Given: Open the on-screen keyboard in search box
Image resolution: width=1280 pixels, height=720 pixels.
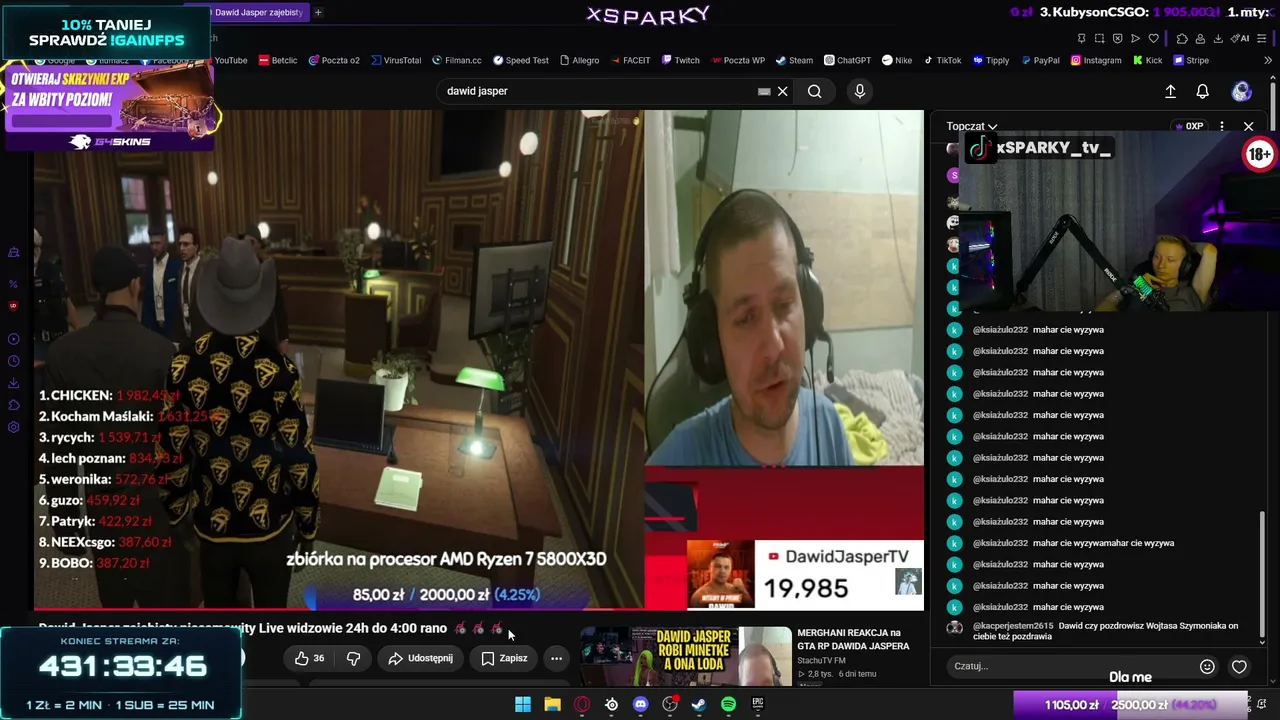Looking at the screenshot, I should (764, 91).
